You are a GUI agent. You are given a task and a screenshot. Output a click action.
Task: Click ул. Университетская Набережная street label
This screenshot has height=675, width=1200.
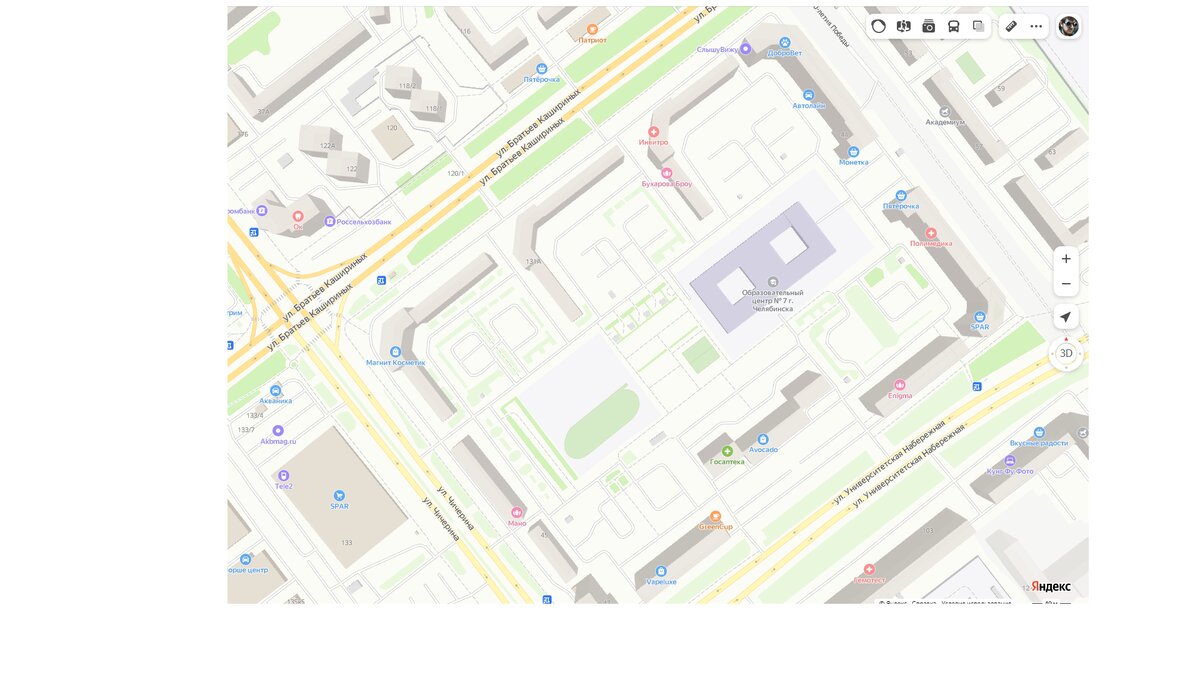click(890, 461)
